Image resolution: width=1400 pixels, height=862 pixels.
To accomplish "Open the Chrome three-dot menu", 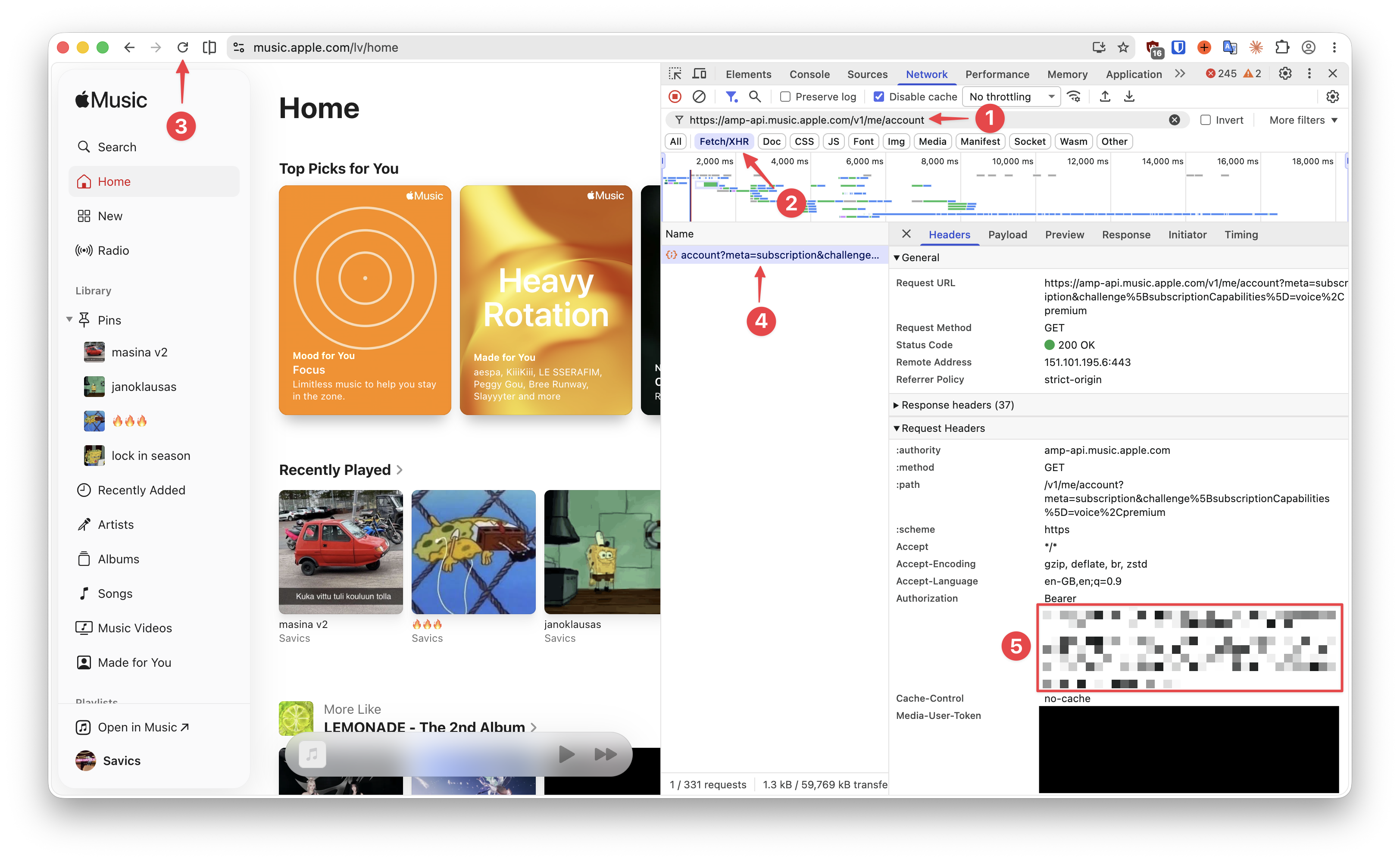I will (1334, 47).
